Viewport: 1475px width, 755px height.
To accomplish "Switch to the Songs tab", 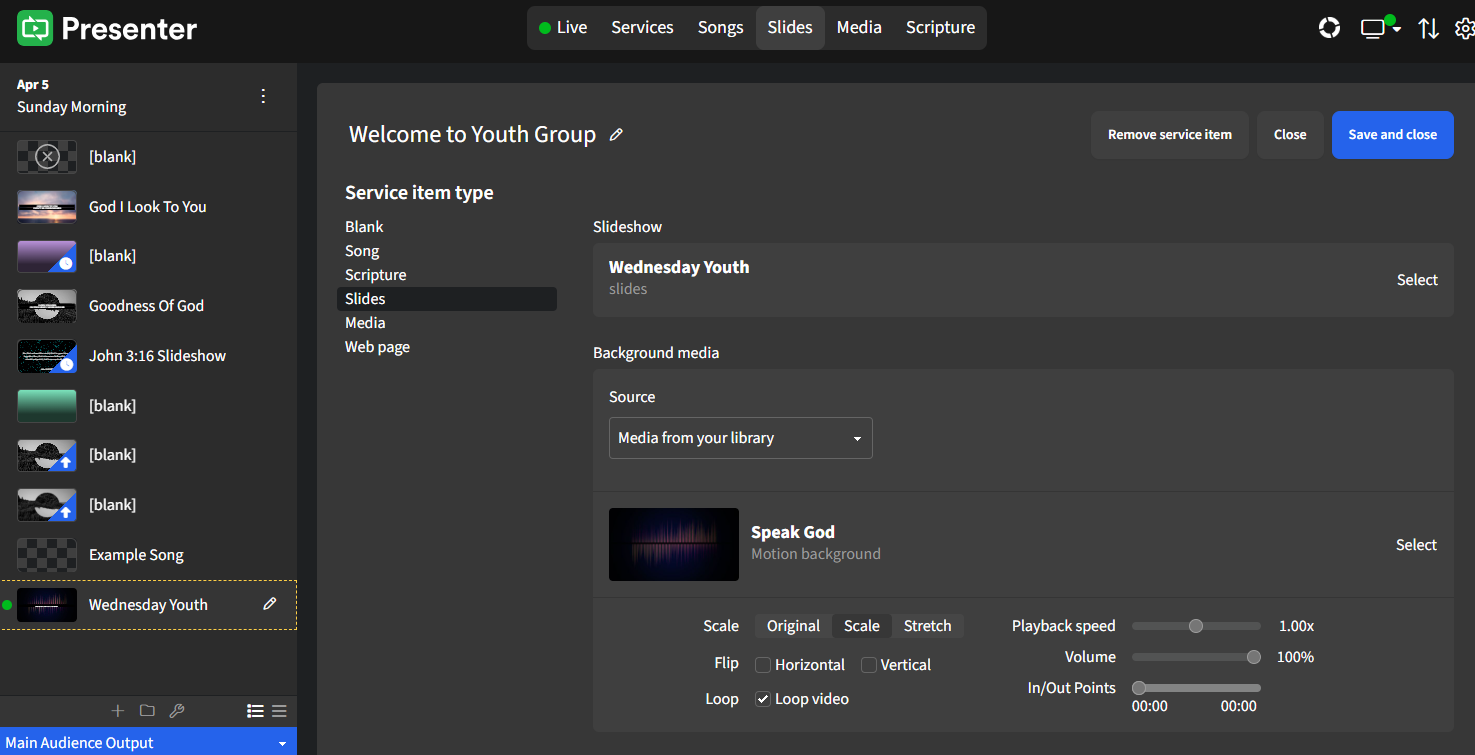I will (720, 28).
